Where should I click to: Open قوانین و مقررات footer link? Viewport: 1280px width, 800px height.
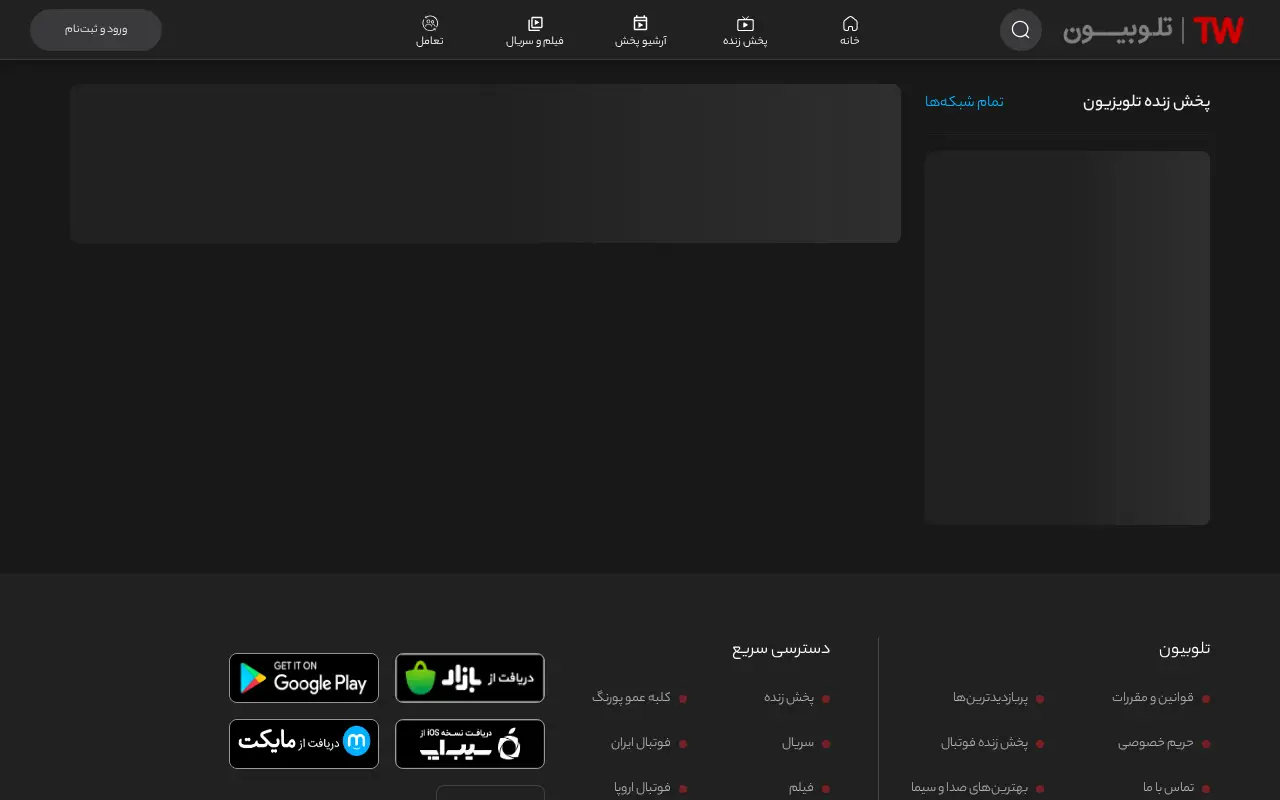(1153, 698)
